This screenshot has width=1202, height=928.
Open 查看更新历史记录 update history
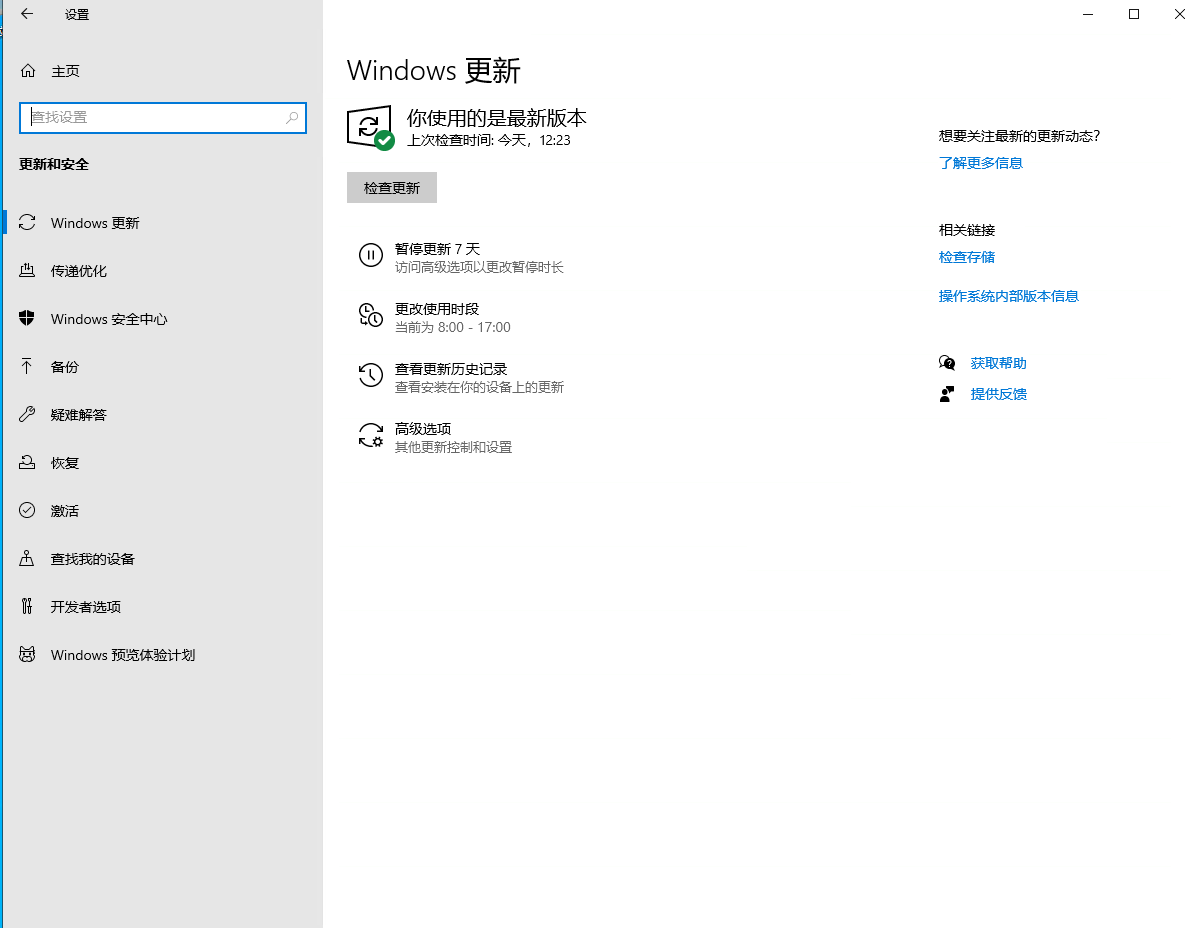[461, 377]
